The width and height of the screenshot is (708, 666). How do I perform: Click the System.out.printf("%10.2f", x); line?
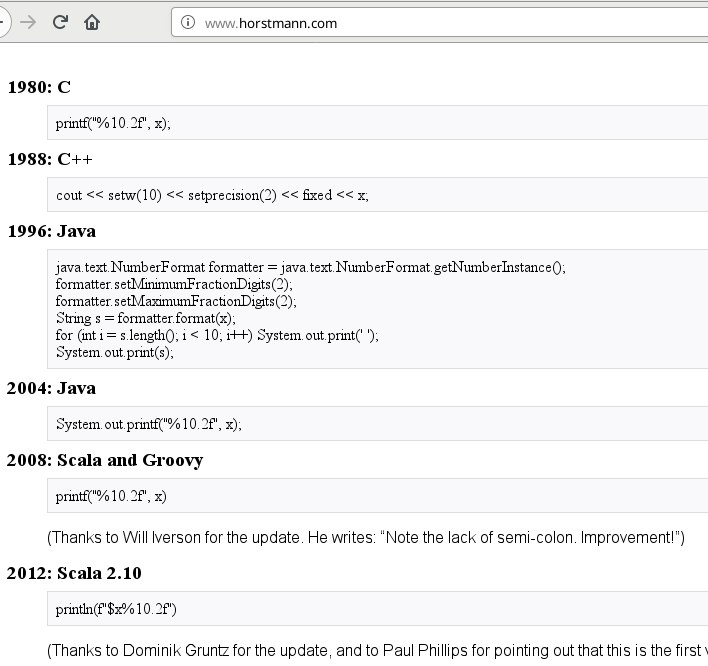(149, 424)
